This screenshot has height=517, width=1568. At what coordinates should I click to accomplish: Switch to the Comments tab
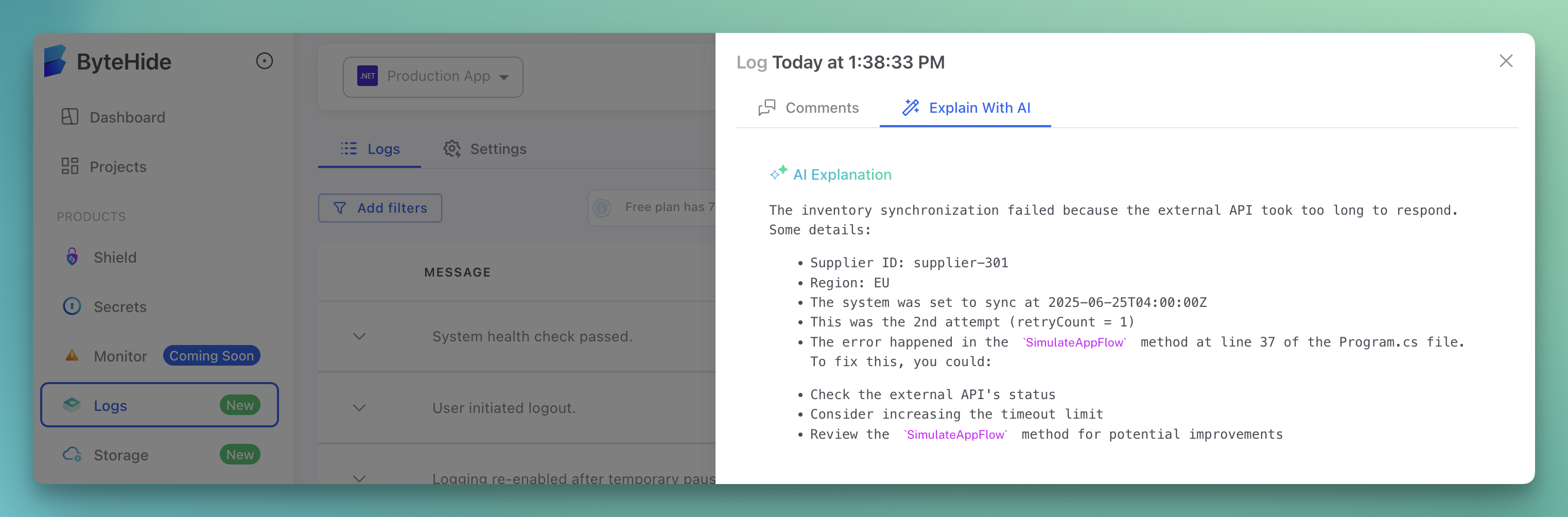(808, 108)
